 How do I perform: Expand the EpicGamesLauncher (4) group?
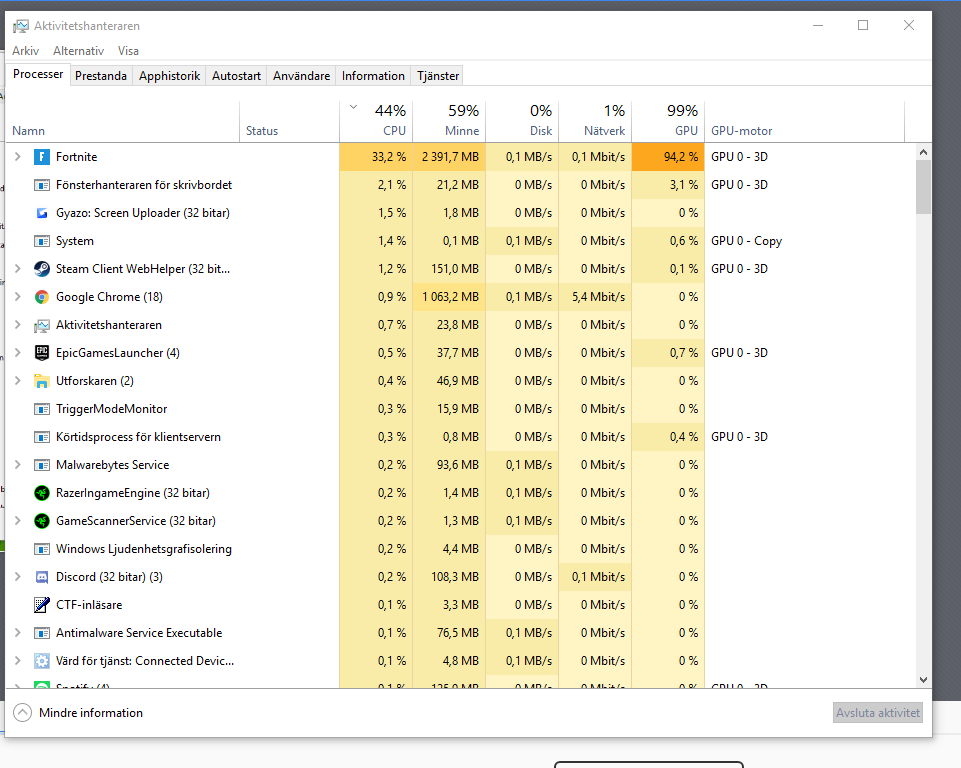(x=18, y=353)
